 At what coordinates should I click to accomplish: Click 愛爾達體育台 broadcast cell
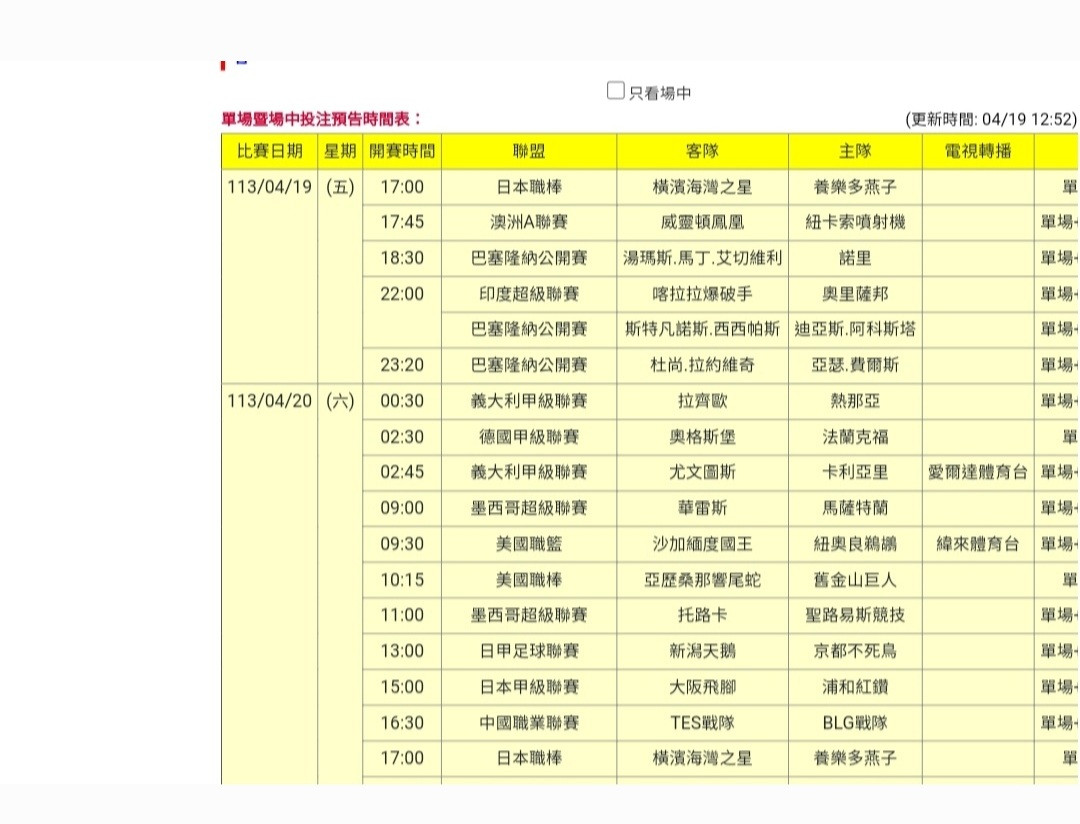[x=978, y=472]
